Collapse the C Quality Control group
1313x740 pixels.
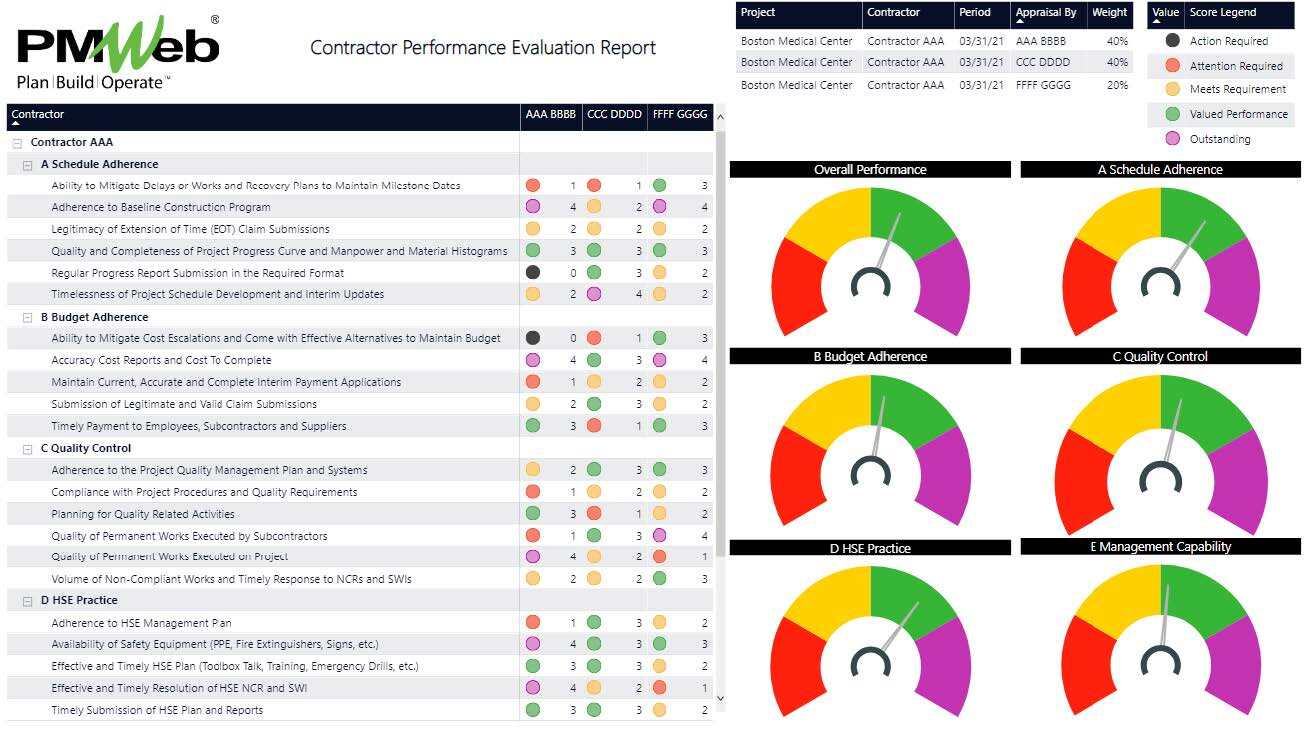(x=28, y=449)
